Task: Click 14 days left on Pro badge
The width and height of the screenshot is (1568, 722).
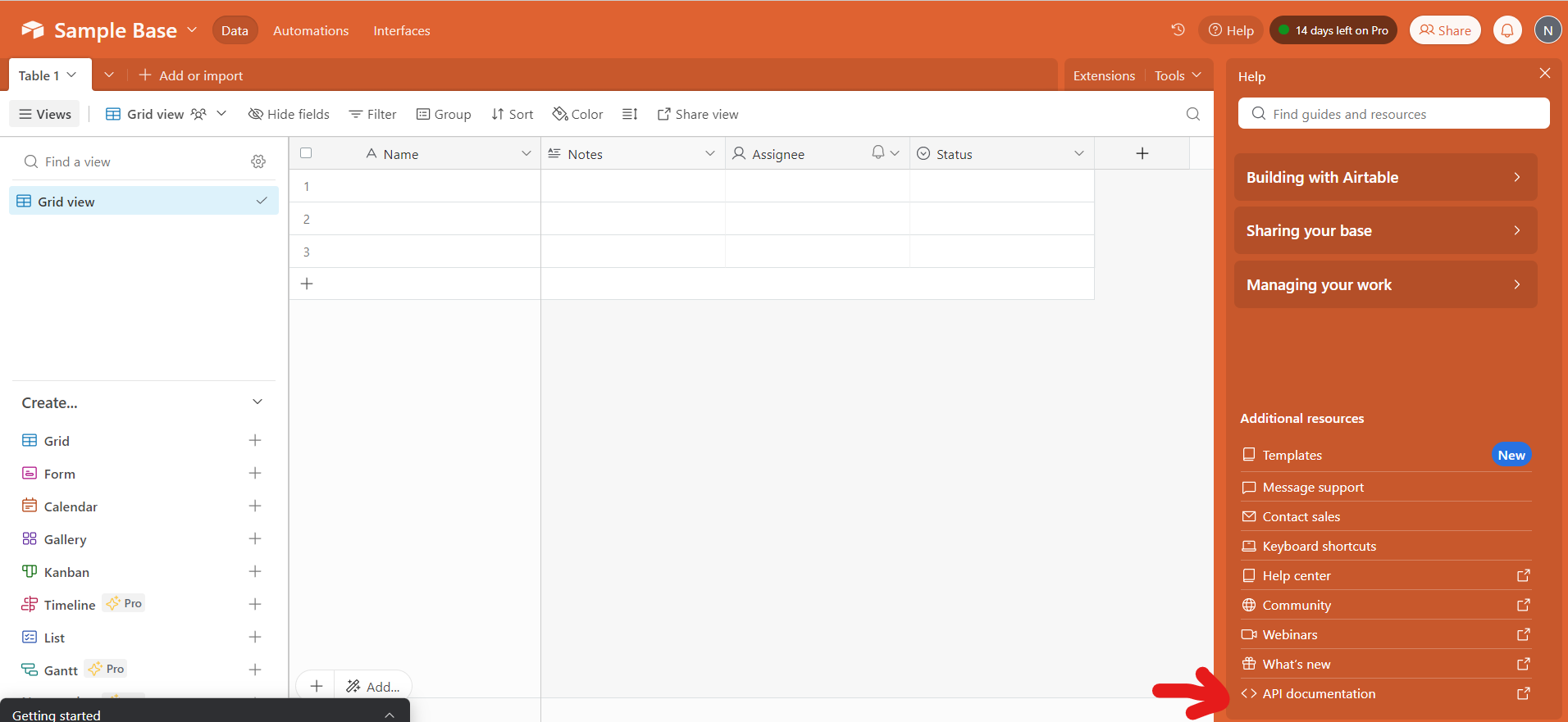Action: (1333, 30)
